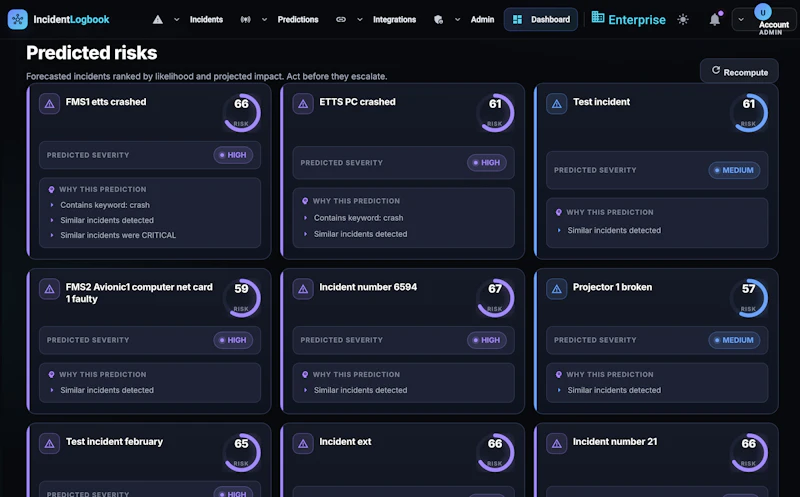Click the Integrations link chain icon
The width and height of the screenshot is (800, 497).
click(341, 19)
